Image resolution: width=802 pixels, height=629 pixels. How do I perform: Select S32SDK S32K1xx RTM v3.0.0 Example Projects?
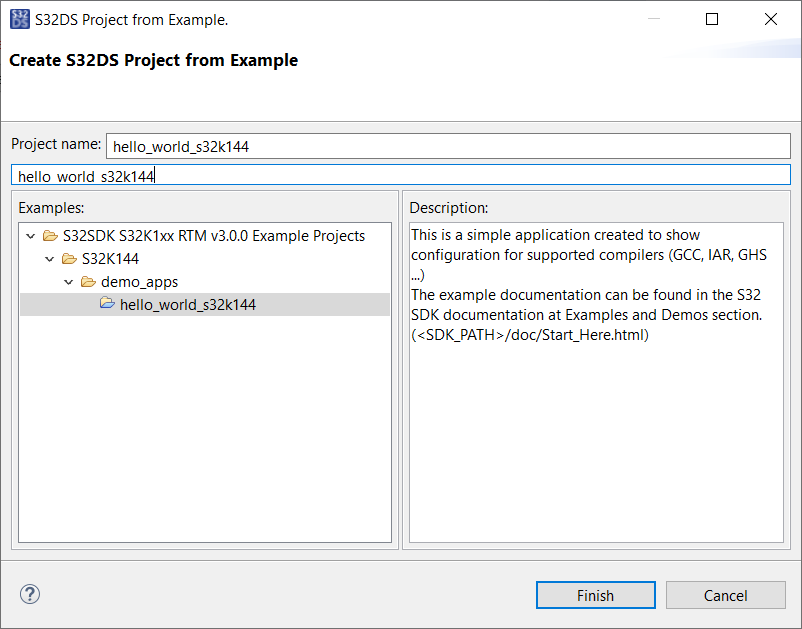tap(213, 236)
